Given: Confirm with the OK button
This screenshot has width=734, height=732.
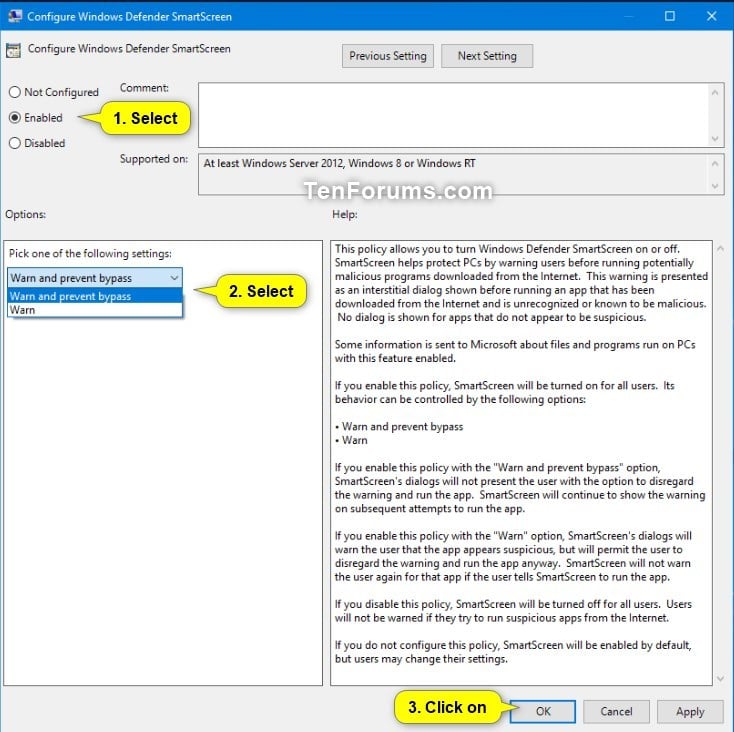Looking at the screenshot, I should 543,711.
